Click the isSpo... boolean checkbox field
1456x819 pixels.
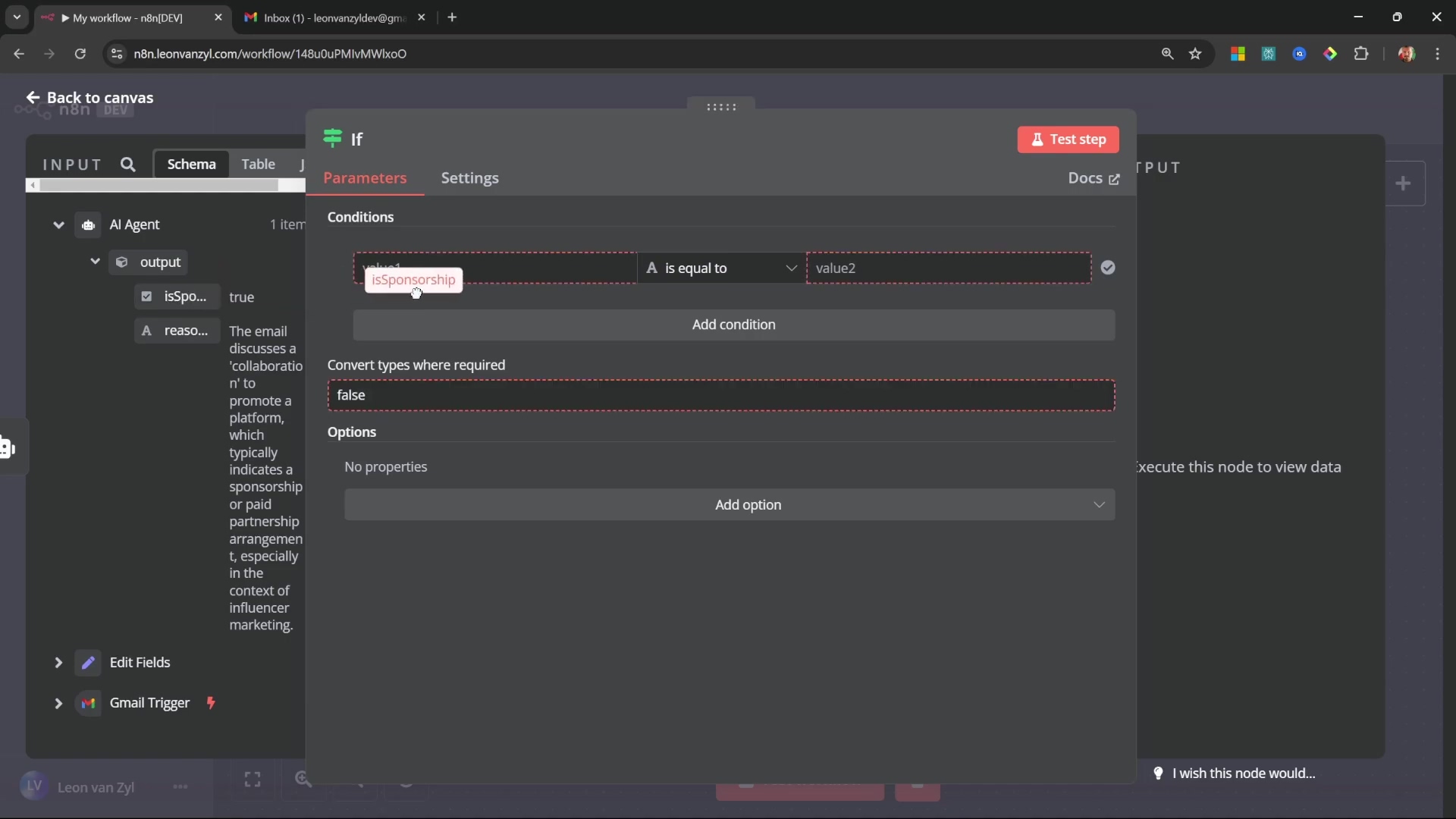coord(177,297)
